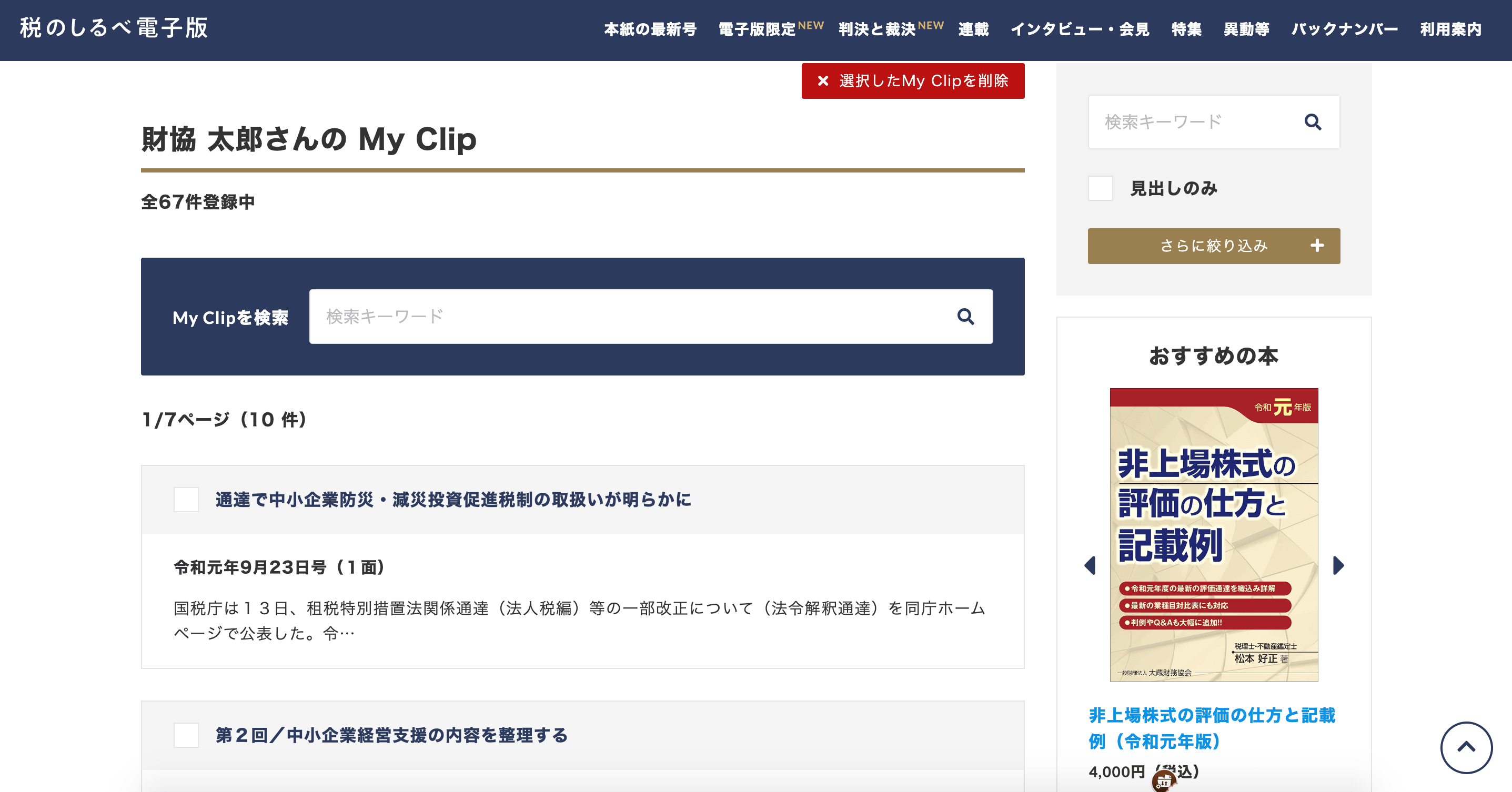Open the 税のしるべ電子版 home logo

(x=114, y=28)
